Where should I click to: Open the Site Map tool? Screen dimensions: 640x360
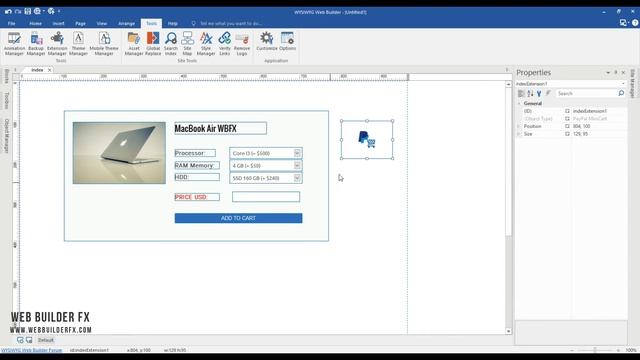pyautogui.click(x=187, y=44)
